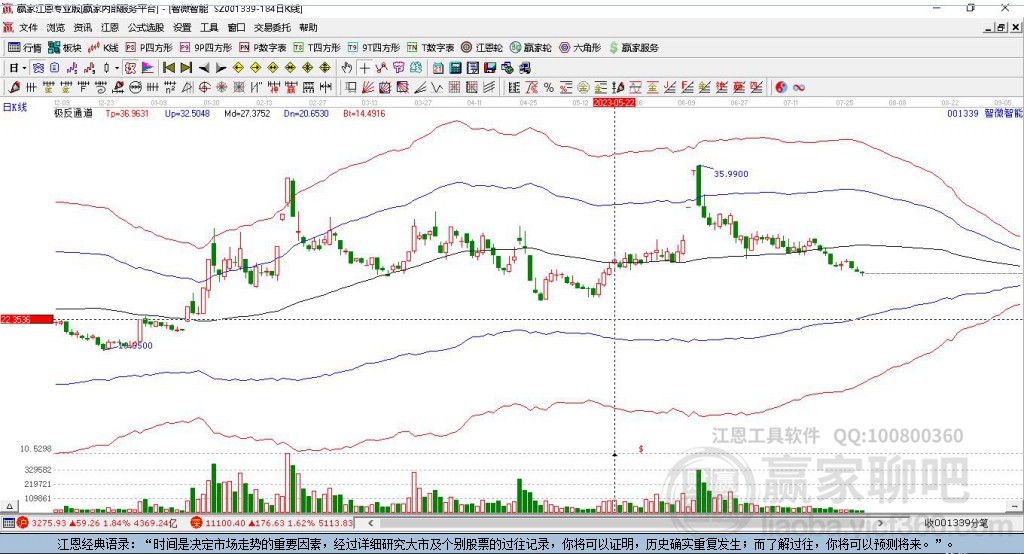The width and height of the screenshot is (1024, 554).
Task: Open the 江恩 menu
Action: (110, 27)
